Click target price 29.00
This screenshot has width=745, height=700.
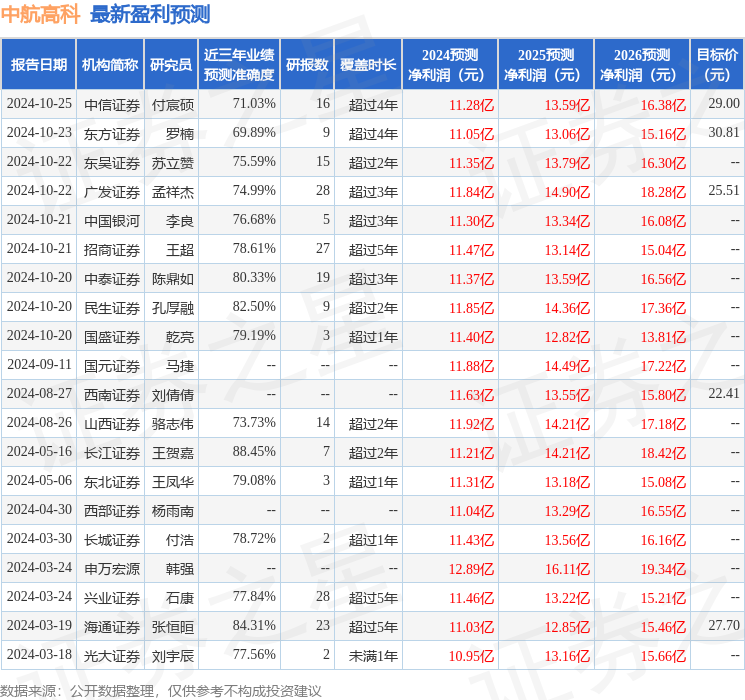click(x=724, y=103)
